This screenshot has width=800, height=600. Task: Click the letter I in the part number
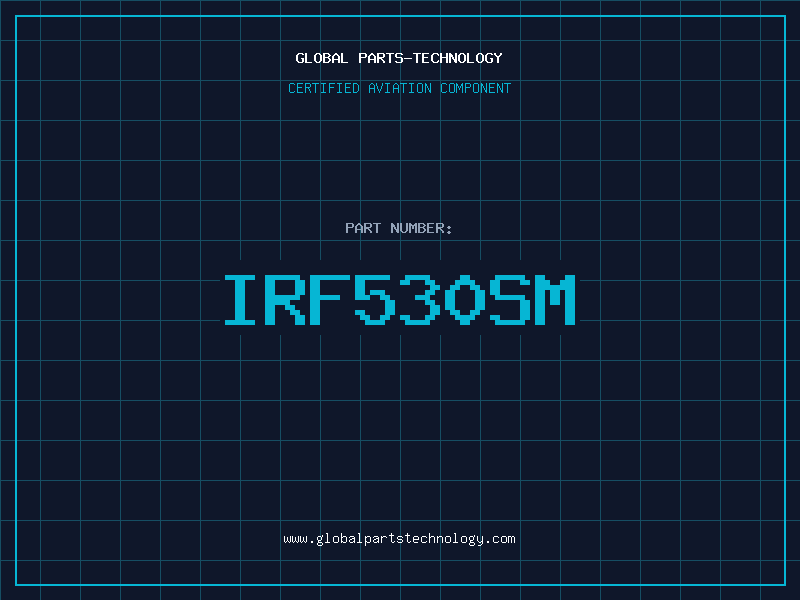pyautogui.click(x=242, y=300)
